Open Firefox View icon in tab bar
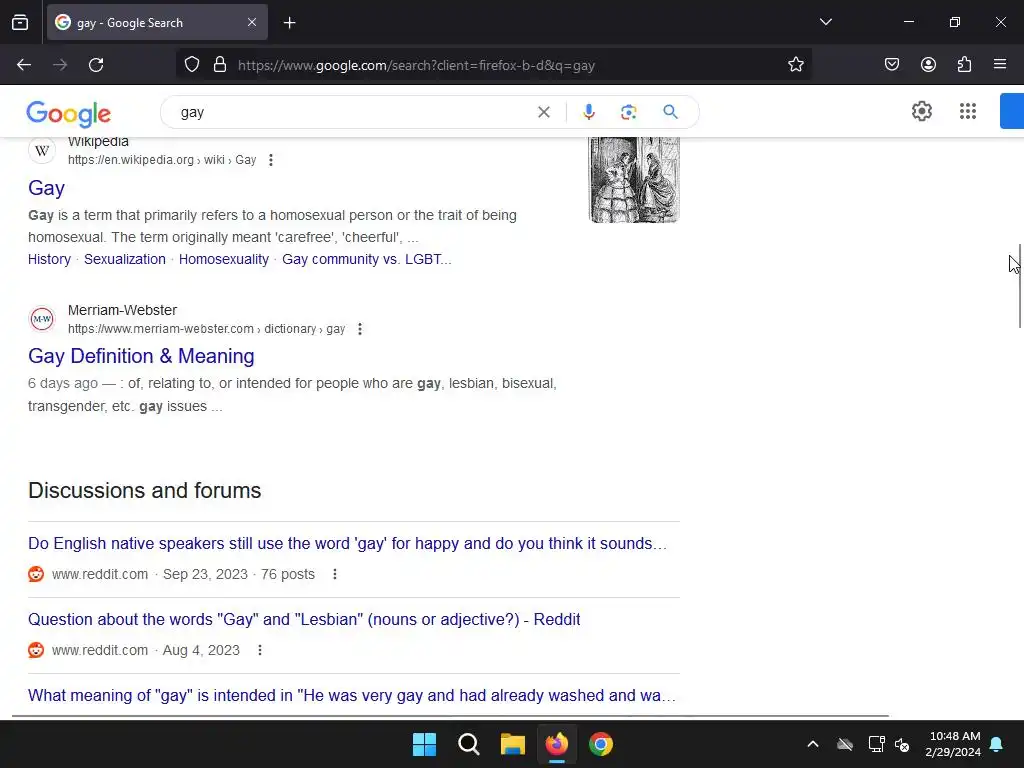 click(20, 22)
